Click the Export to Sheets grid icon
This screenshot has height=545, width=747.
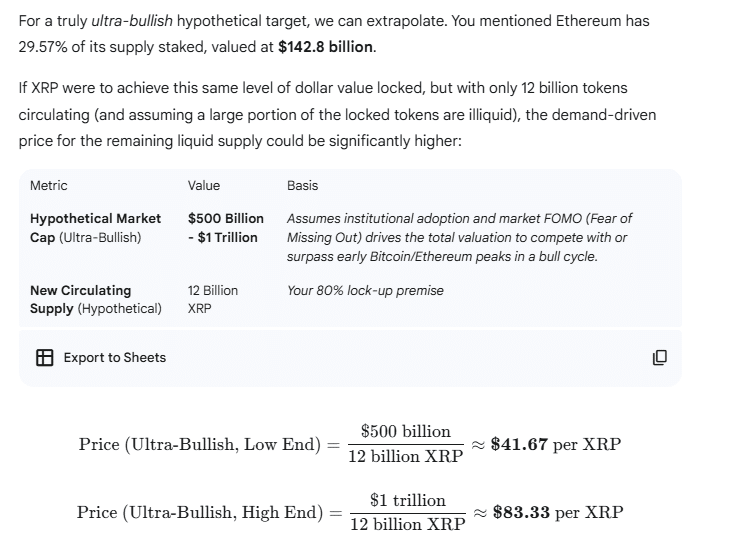tap(44, 357)
